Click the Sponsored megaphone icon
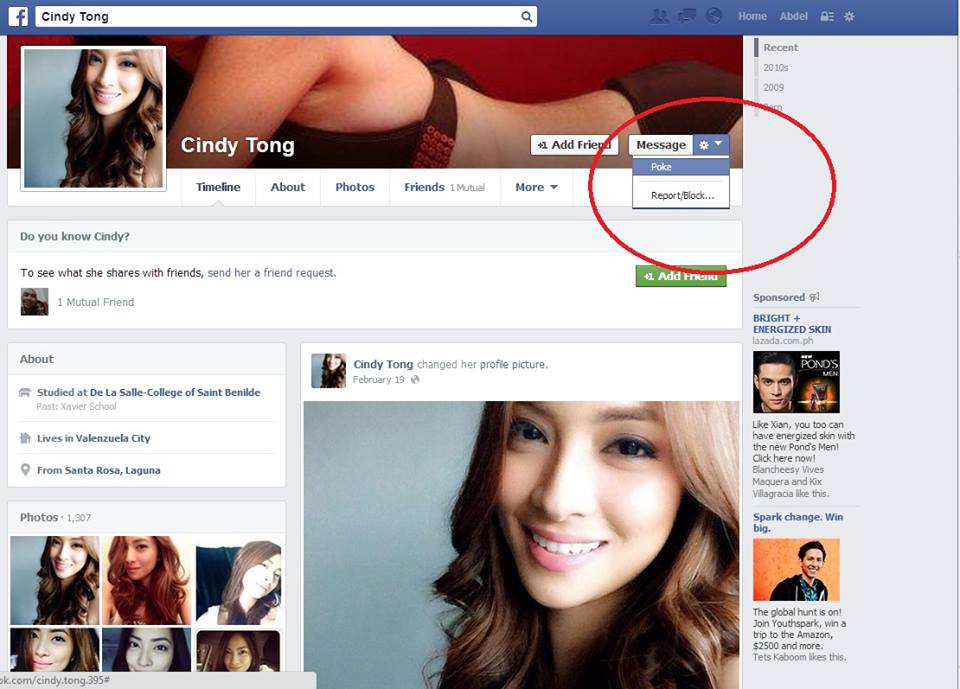 click(814, 297)
